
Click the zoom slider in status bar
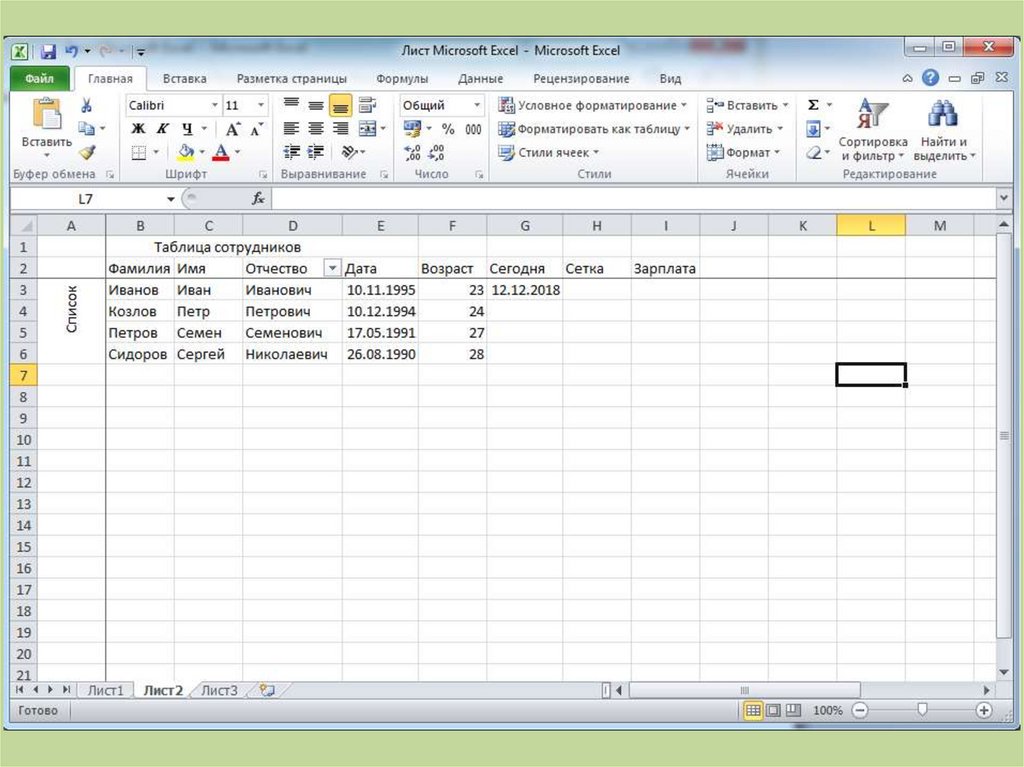921,710
